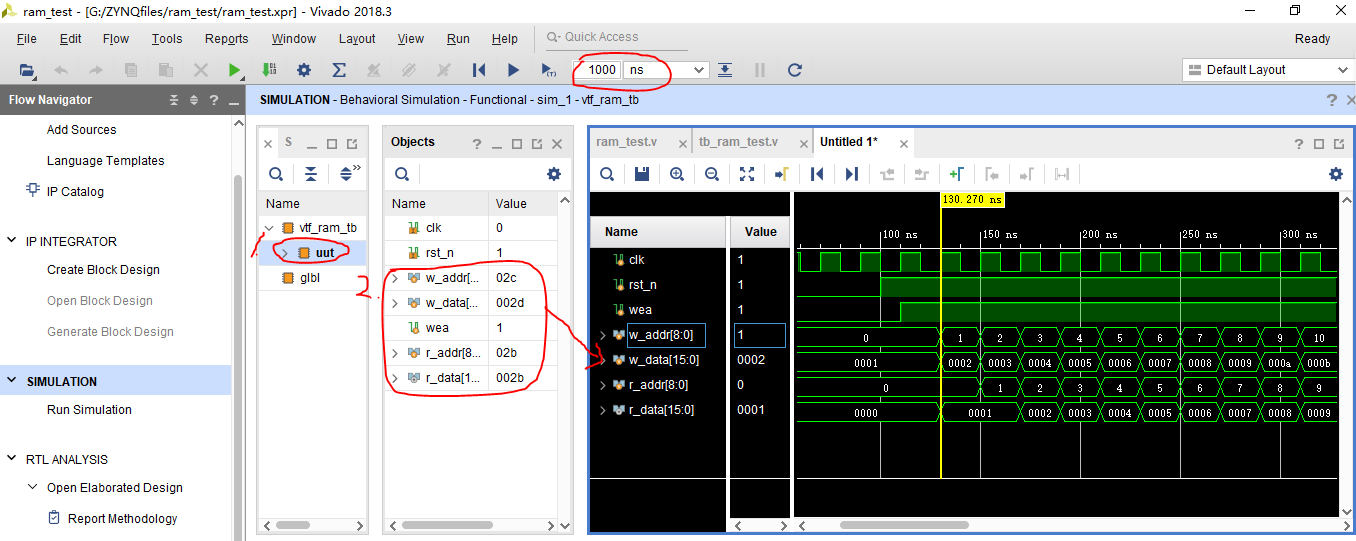Open the File menu
The width and height of the screenshot is (1356, 541).
click(x=27, y=39)
